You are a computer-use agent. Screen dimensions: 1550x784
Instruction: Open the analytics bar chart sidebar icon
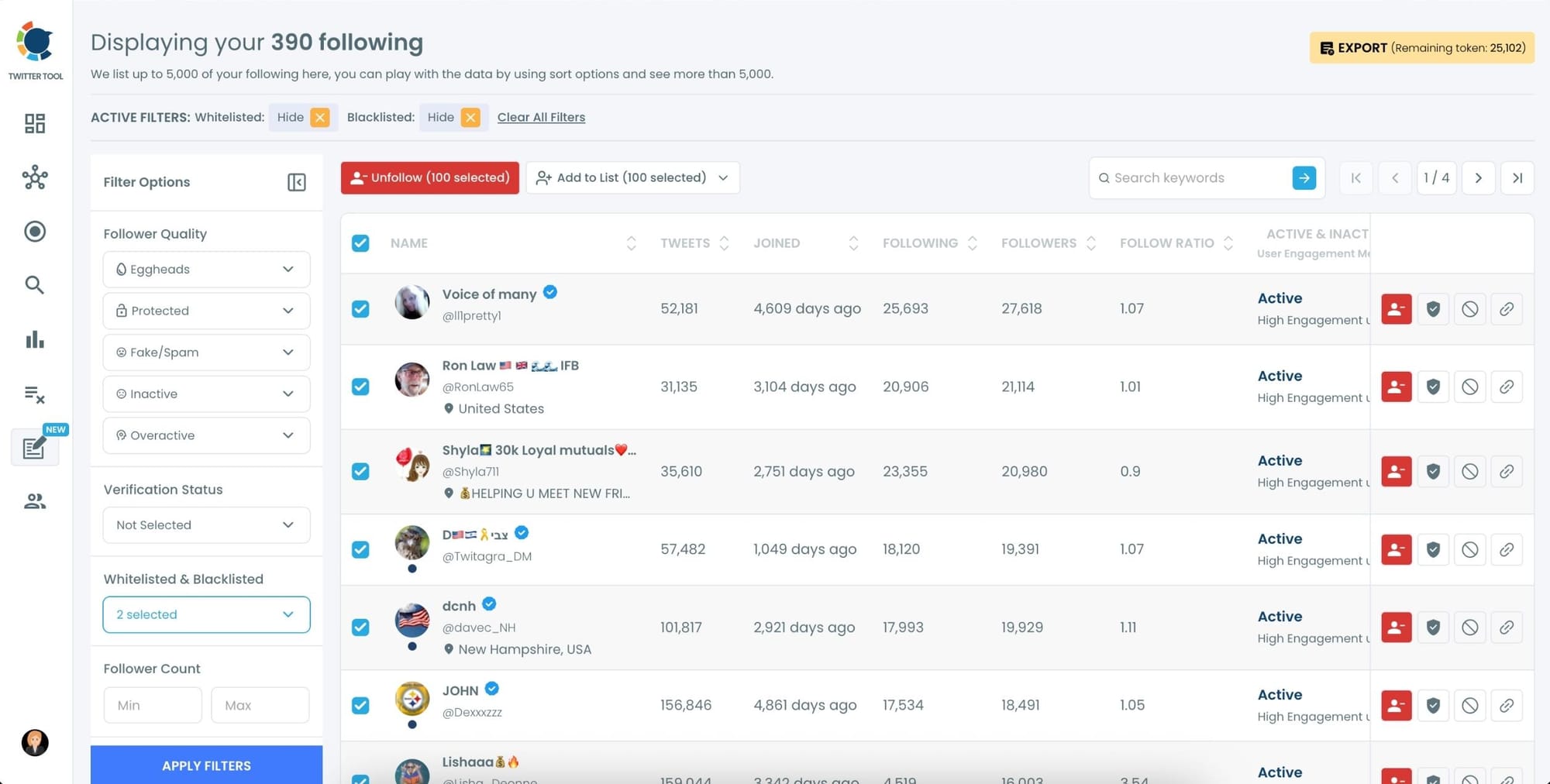click(34, 339)
